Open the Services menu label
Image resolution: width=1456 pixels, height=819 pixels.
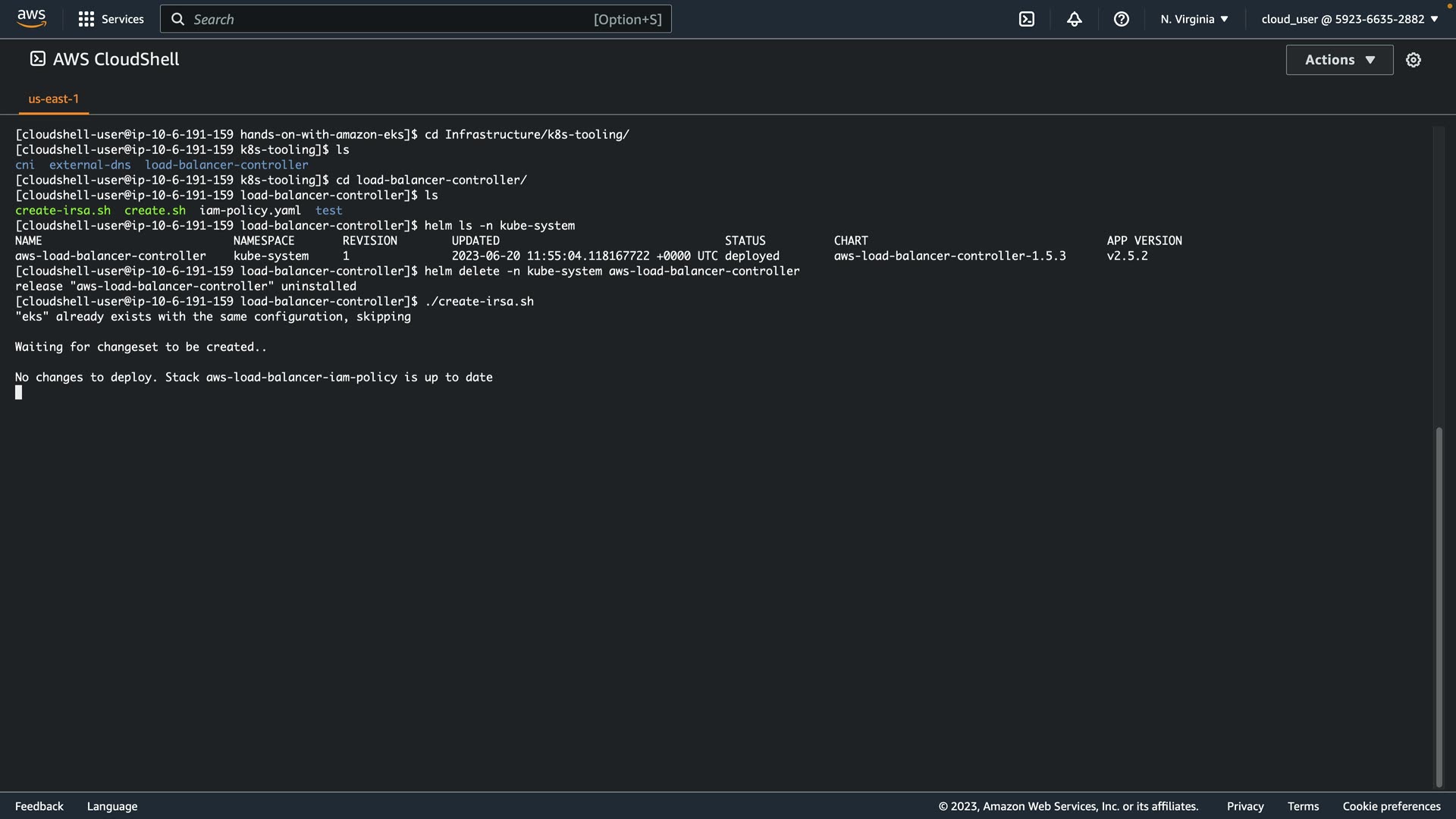tap(122, 19)
